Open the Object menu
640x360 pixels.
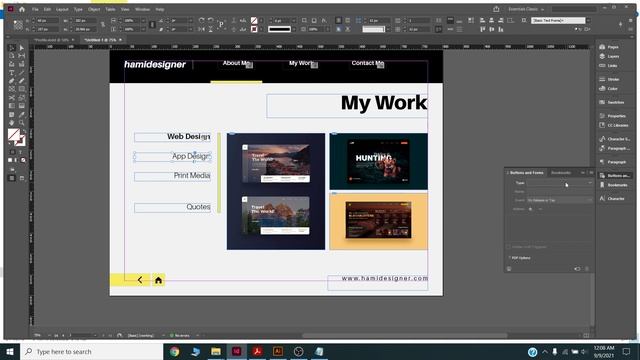[x=94, y=9]
